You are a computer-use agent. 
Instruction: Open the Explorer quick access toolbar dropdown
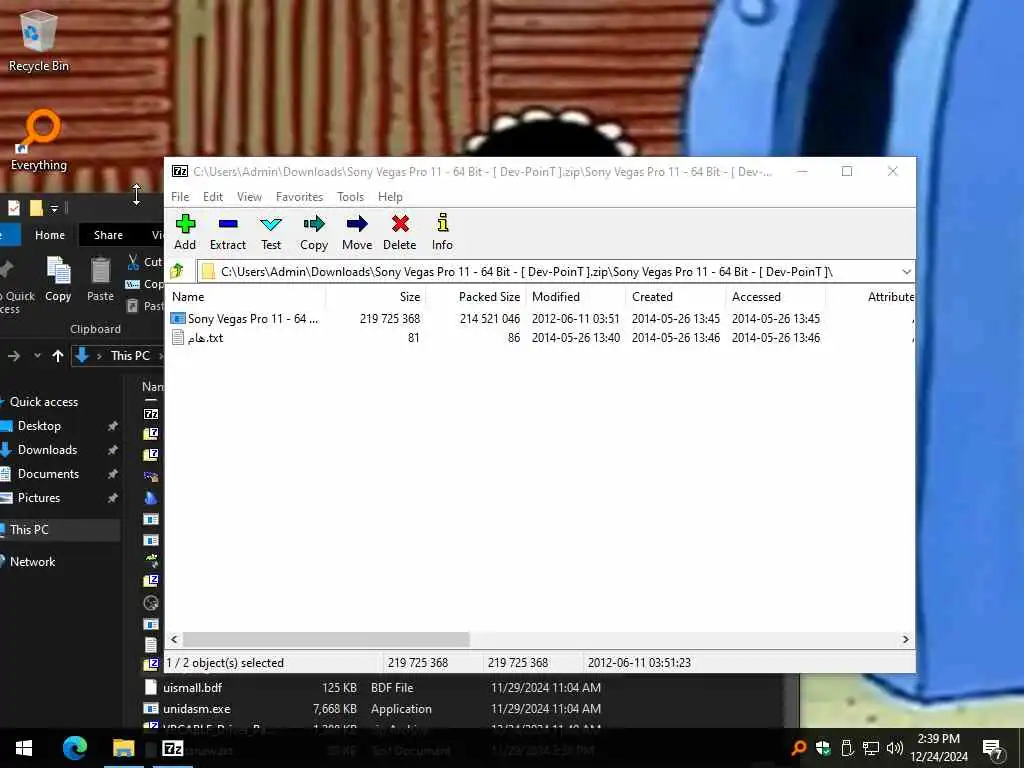point(55,209)
